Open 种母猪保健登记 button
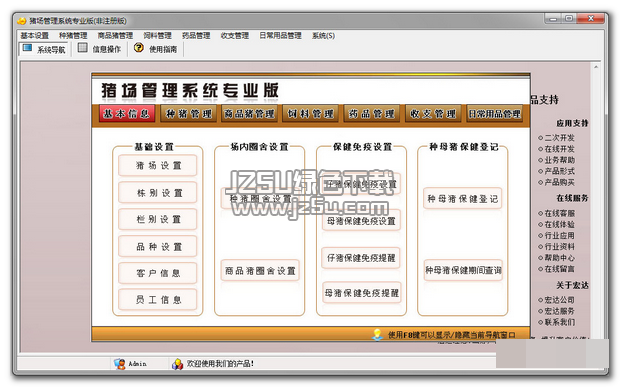 pos(463,198)
